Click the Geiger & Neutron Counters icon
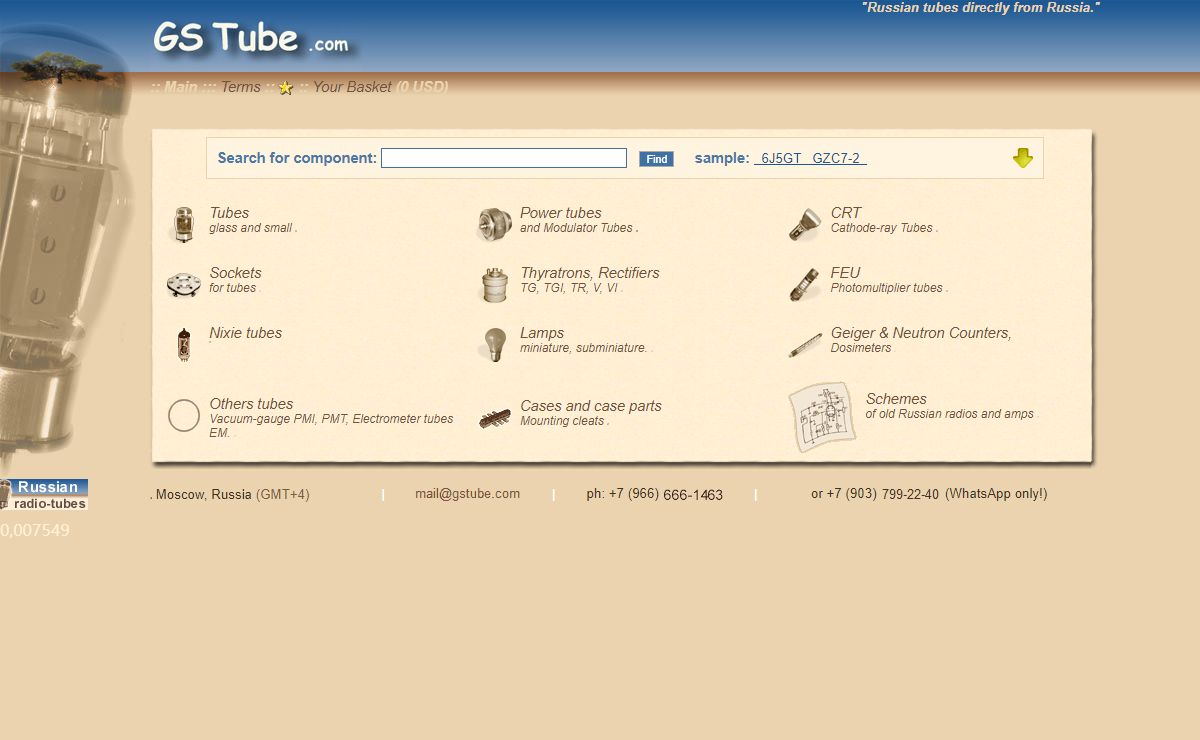The width and height of the screenshot is (1200, 740). point(805,346)
